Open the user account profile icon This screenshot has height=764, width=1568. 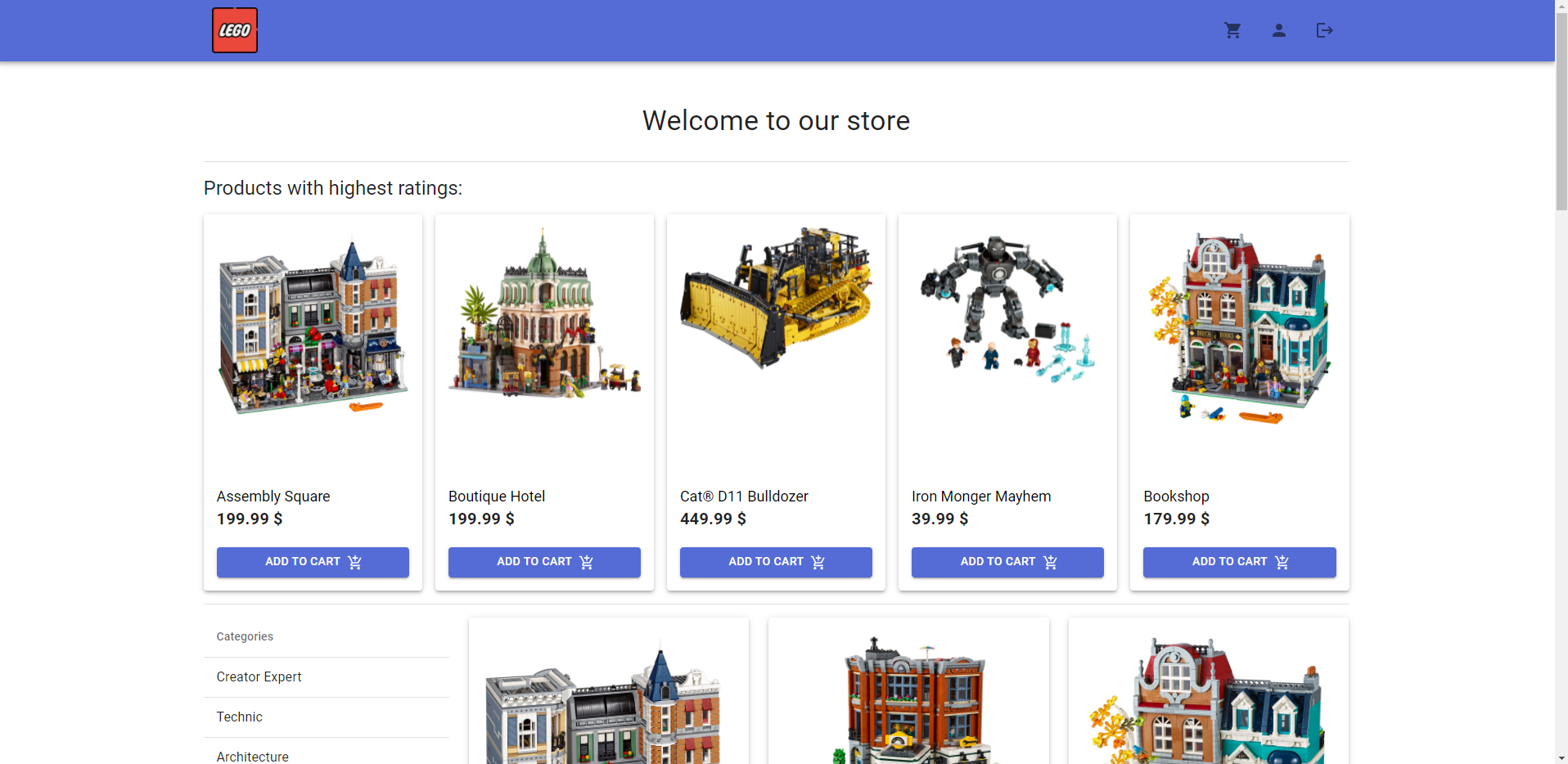click(x=1278, y=30)
